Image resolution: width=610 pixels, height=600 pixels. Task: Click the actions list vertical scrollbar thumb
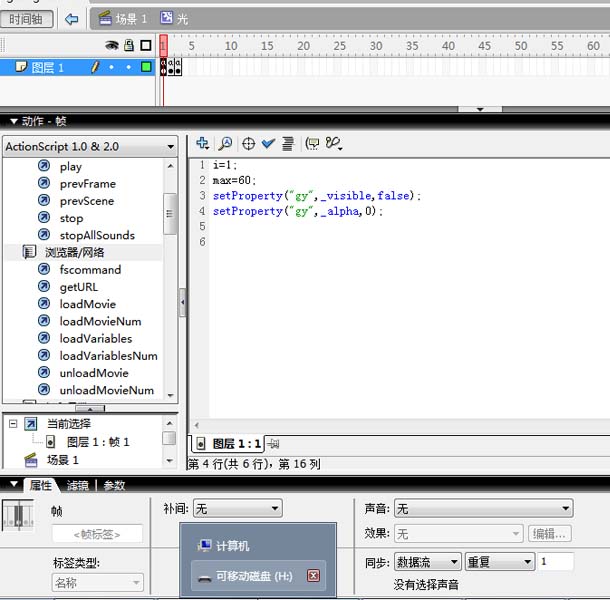click(x=170, y=214)
